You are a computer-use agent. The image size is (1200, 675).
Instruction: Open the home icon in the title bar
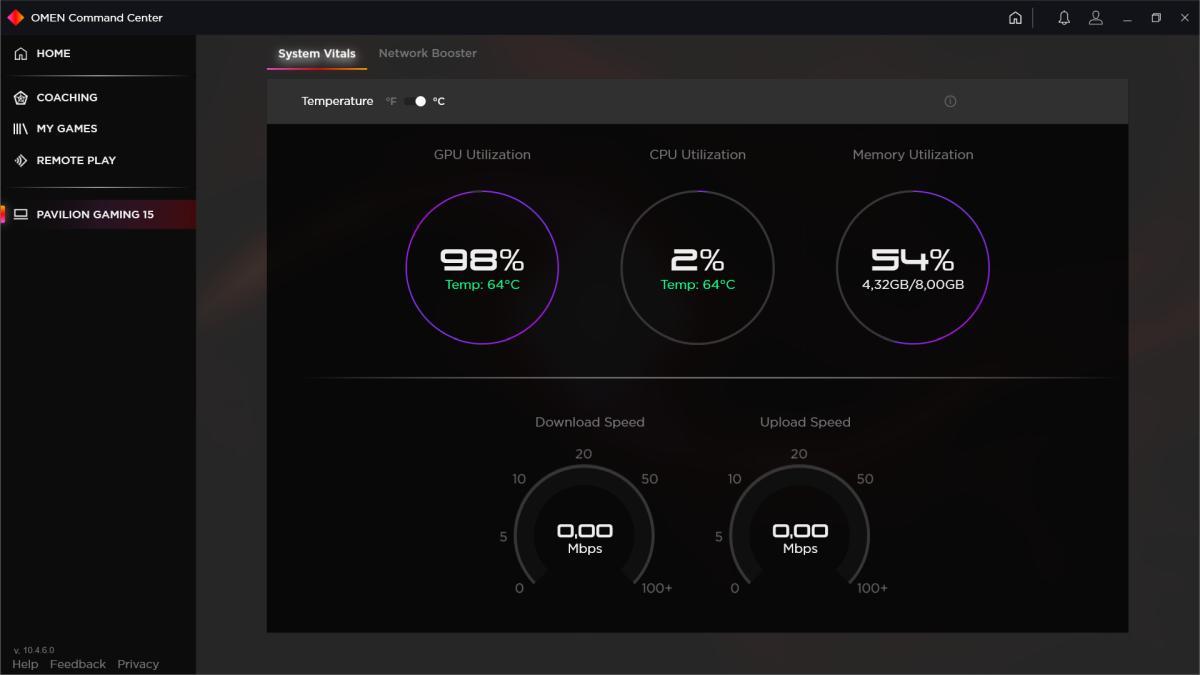click(1015, 18)
